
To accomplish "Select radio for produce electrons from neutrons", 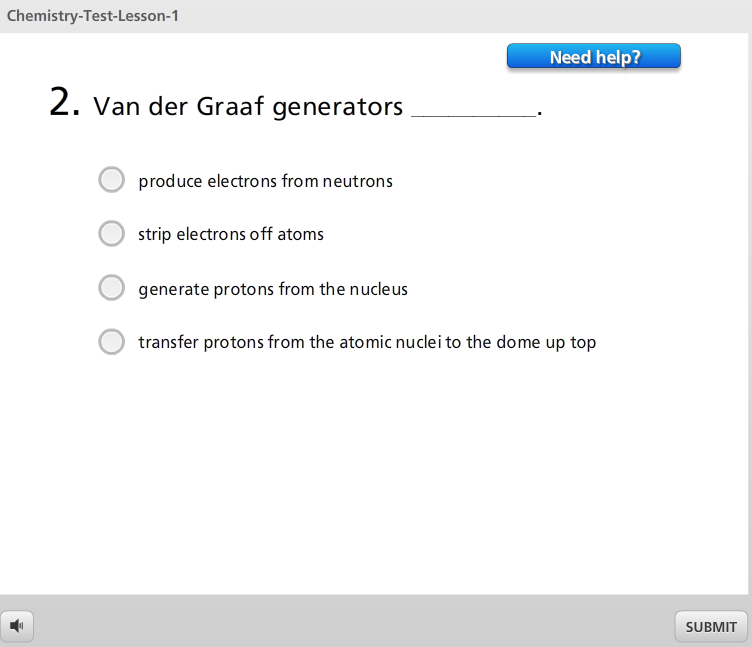I will [x=112, y=180].
